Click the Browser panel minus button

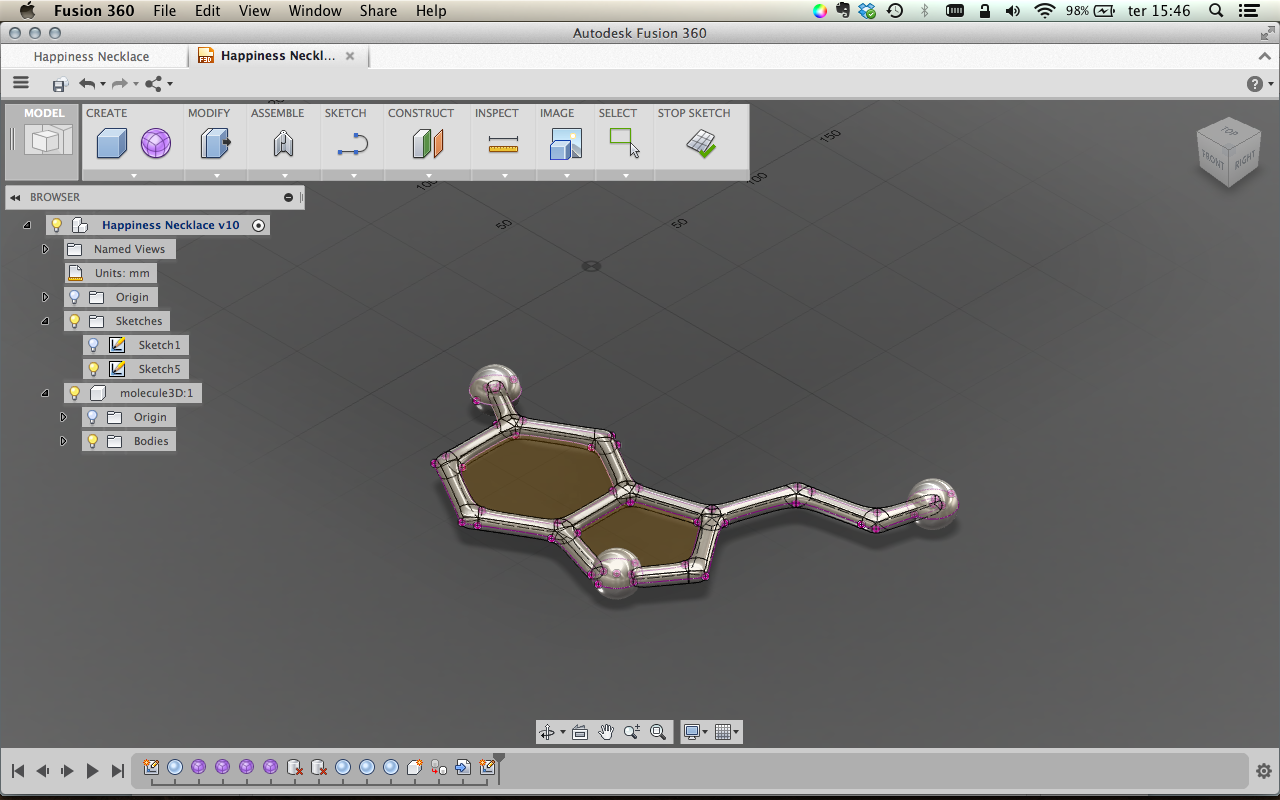[x=288, y=197]
